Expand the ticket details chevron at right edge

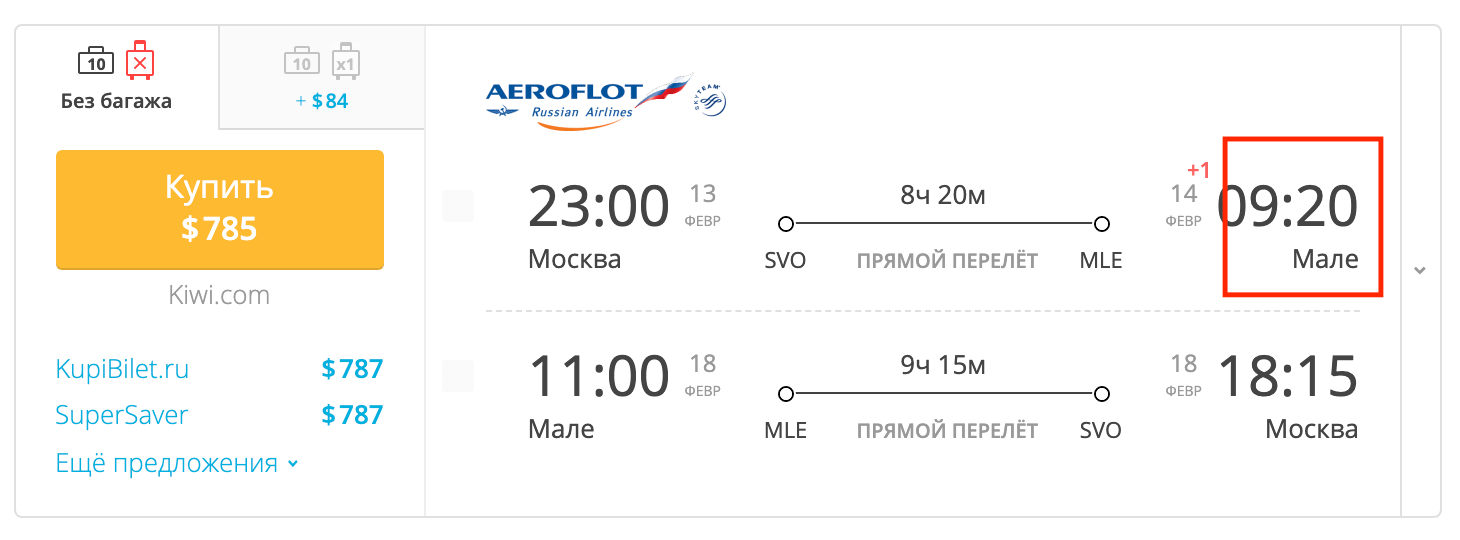click(x=1420, y=271)
